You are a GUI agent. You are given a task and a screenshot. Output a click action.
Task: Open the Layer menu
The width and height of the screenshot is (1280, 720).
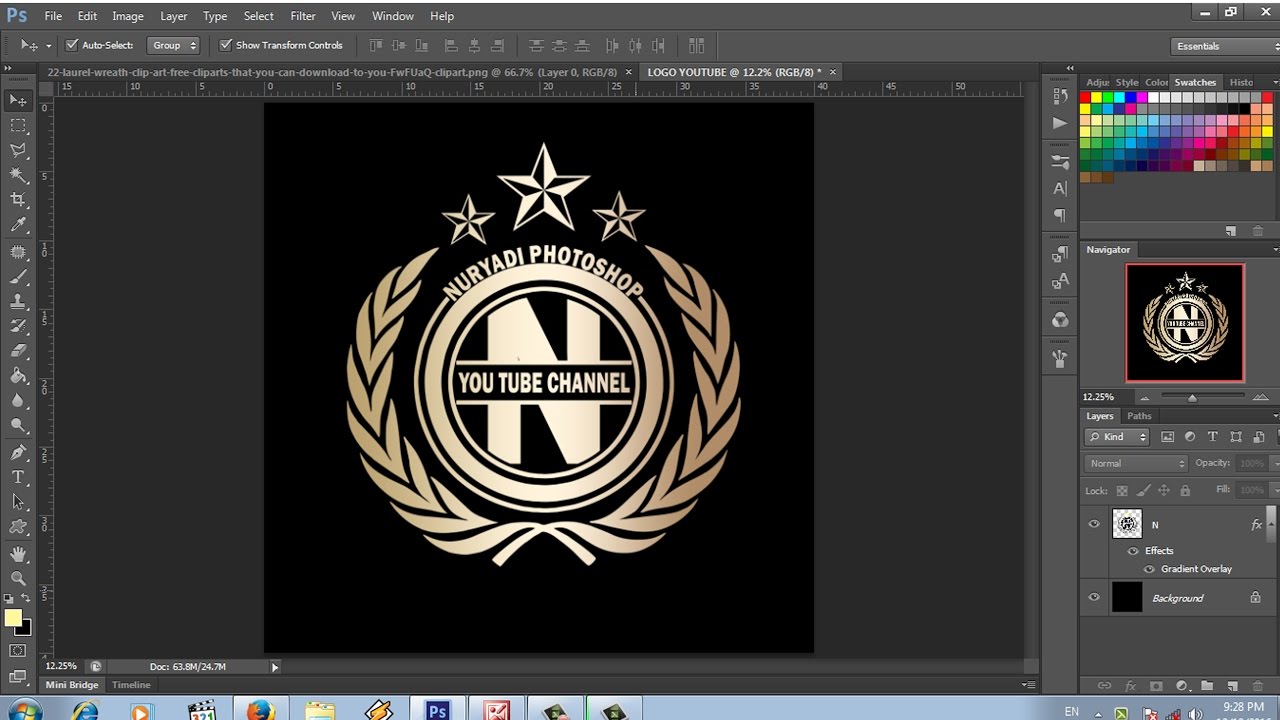[x=174, y=16]
